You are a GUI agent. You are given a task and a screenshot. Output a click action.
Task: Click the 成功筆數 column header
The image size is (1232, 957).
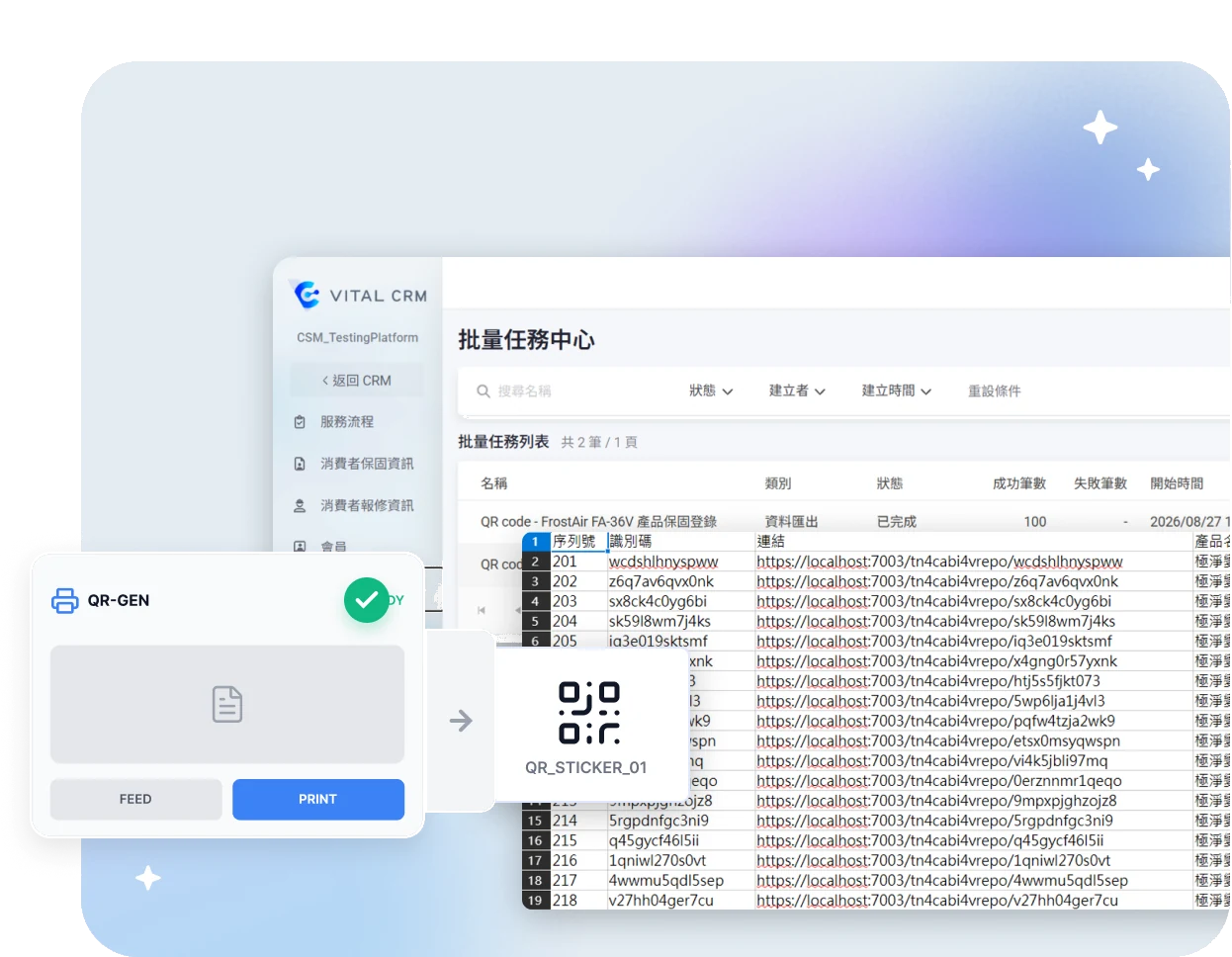pos(1019,483)
